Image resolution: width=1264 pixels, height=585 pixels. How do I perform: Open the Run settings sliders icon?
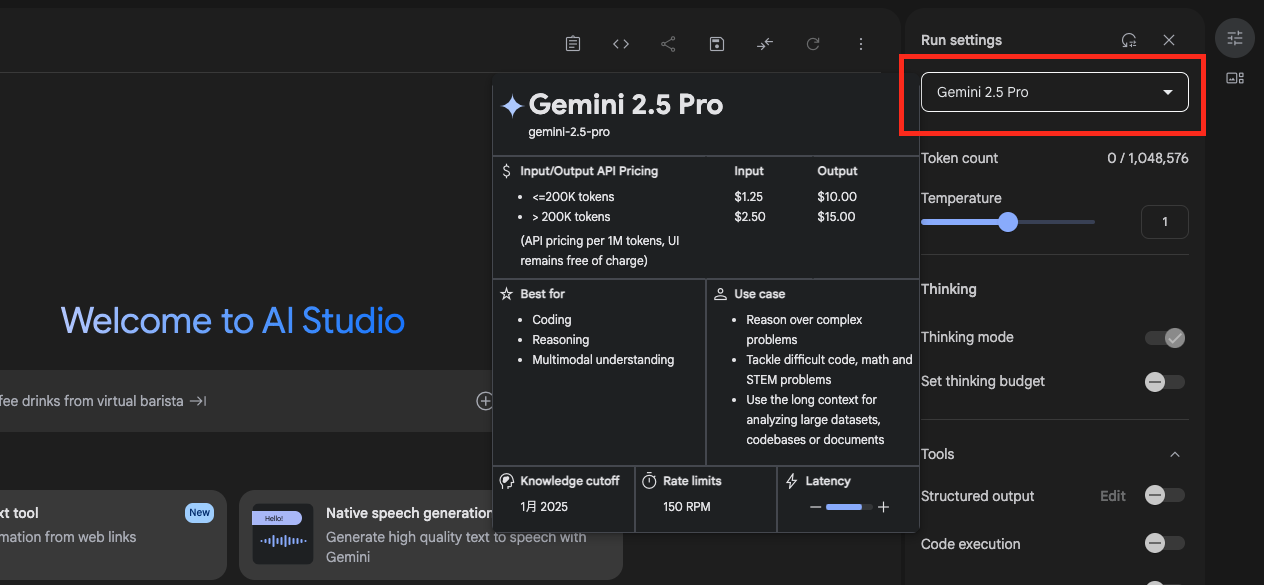coord(1234,37)
